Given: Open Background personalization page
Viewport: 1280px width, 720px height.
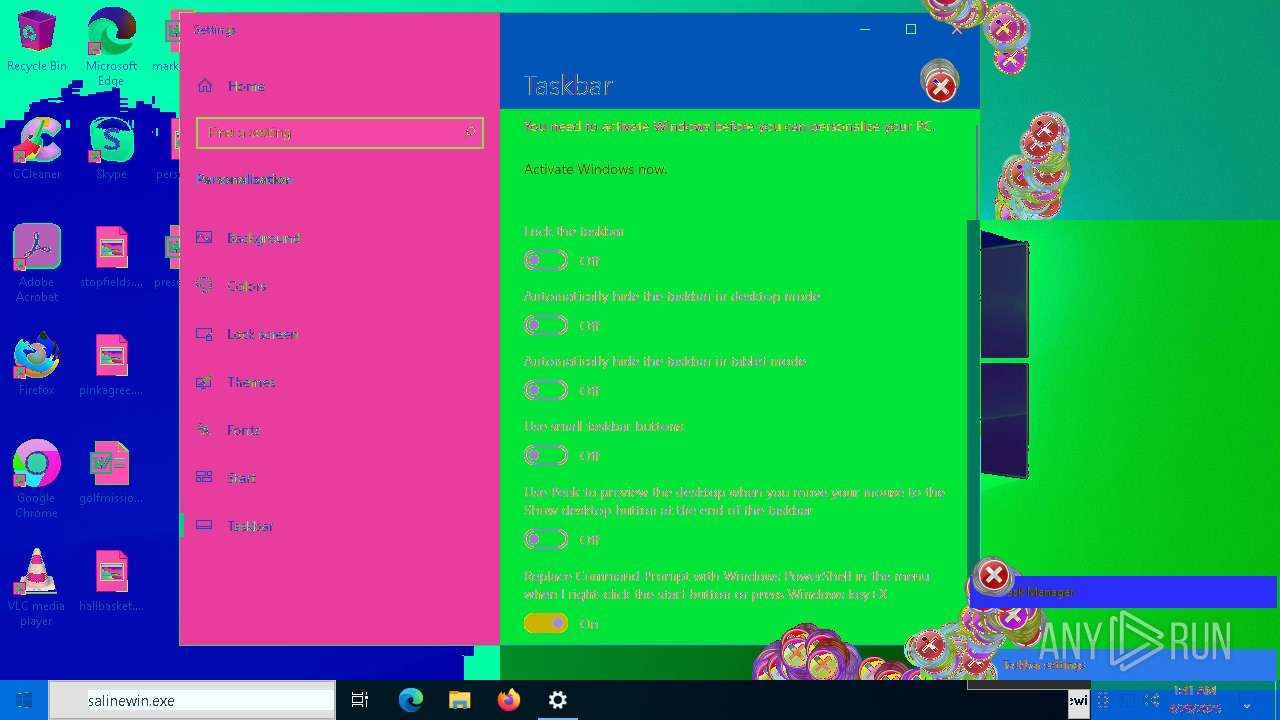Looking at the screenshot, I should click(x=340, y=238).
